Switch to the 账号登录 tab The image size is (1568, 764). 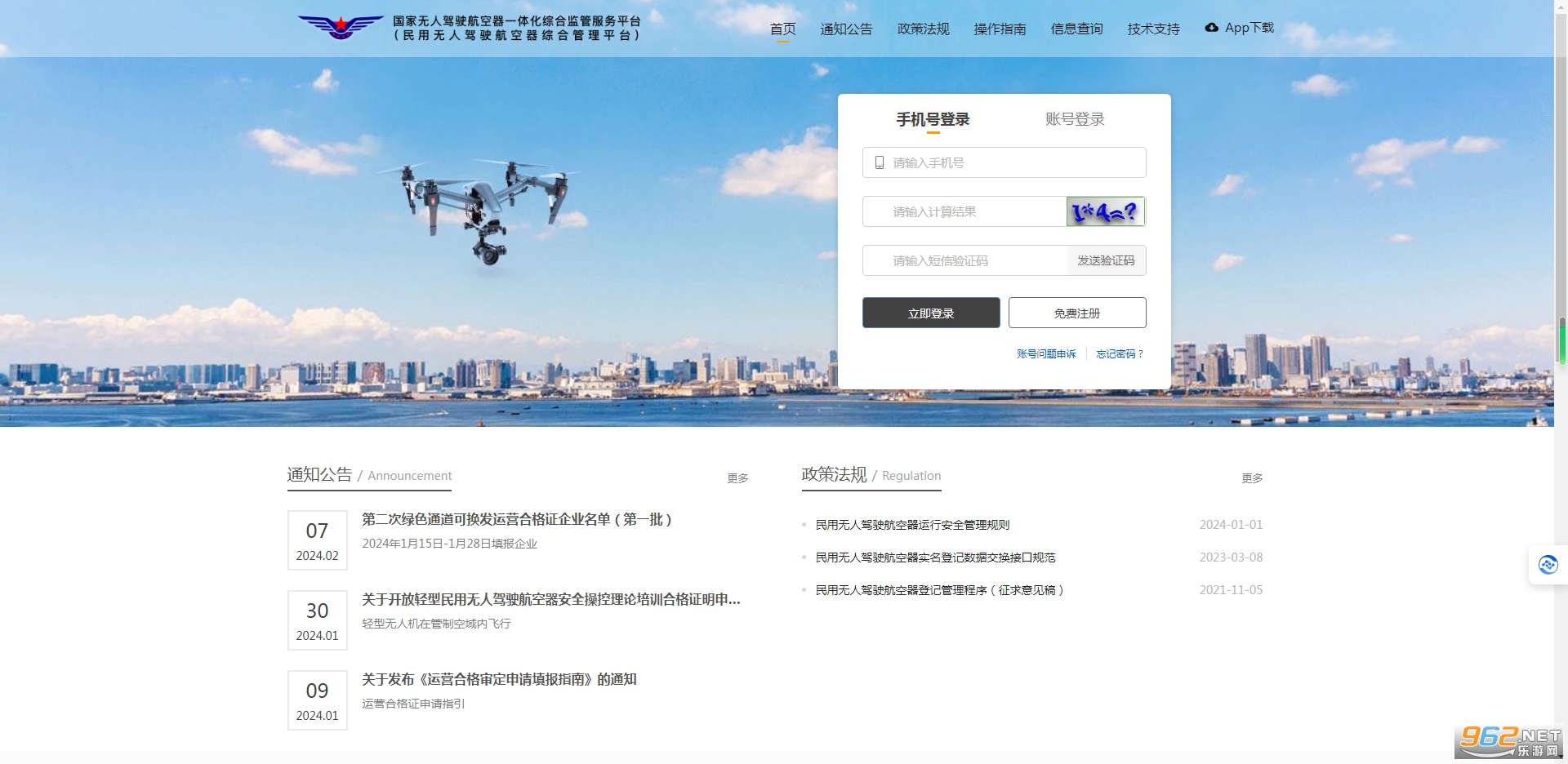click(1075, 119)
